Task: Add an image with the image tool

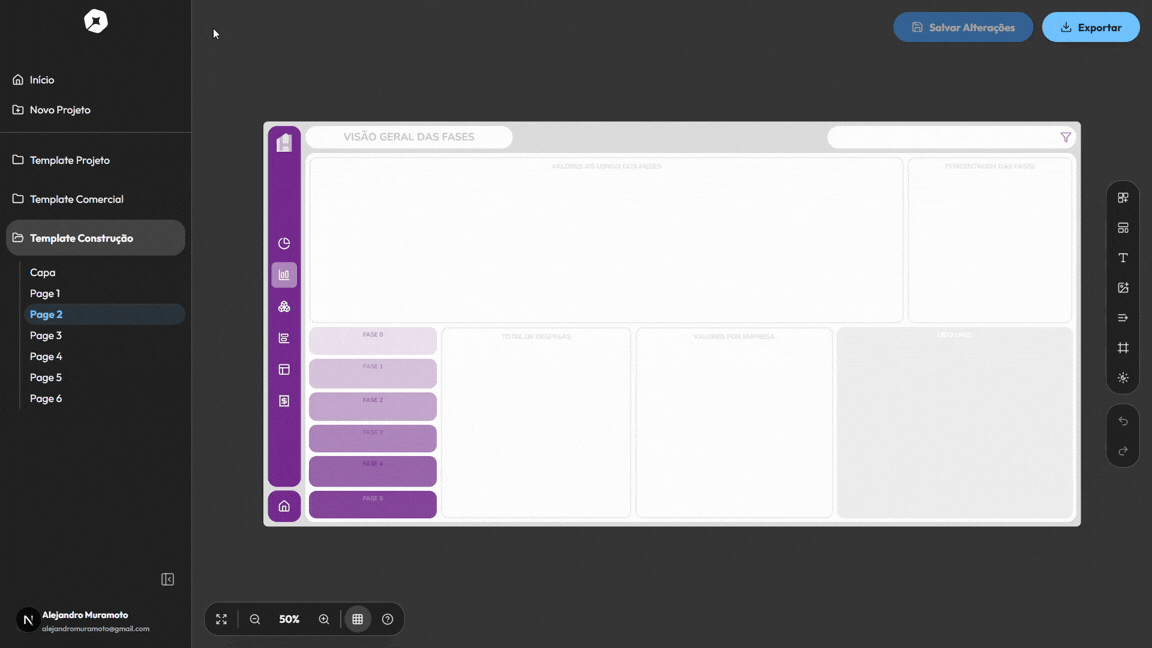Action: (x=1123, y=288)
